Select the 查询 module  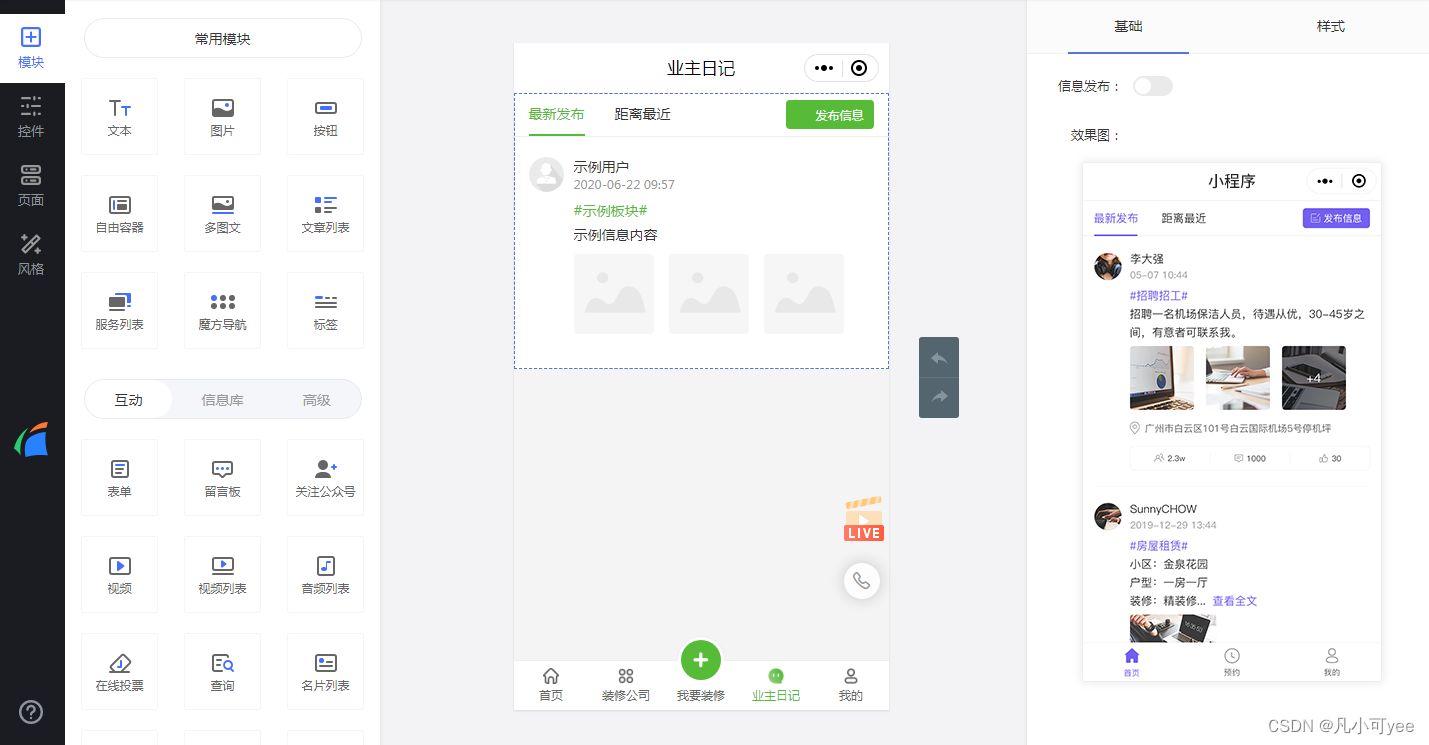[222, 672]
